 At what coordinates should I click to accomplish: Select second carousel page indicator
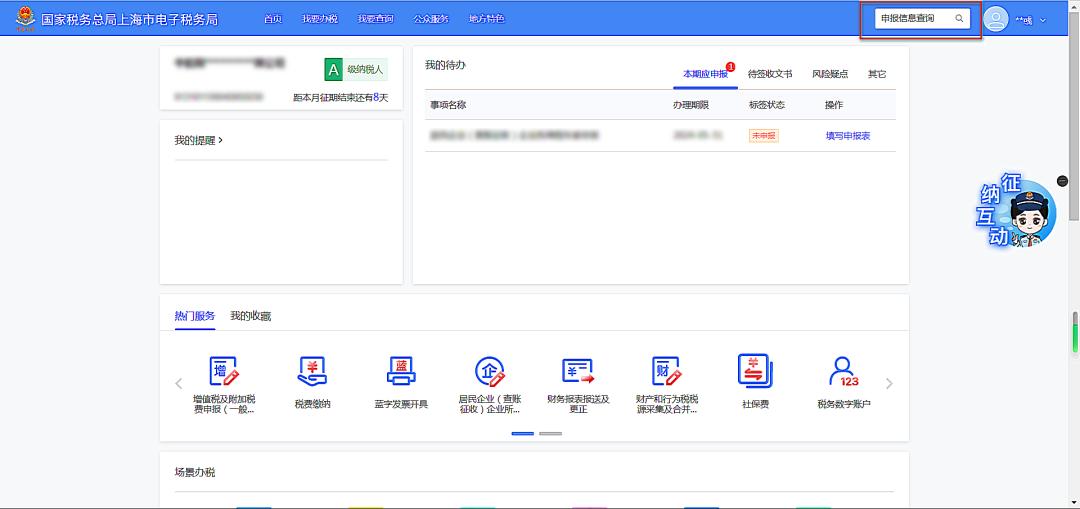tap(550, 434)
